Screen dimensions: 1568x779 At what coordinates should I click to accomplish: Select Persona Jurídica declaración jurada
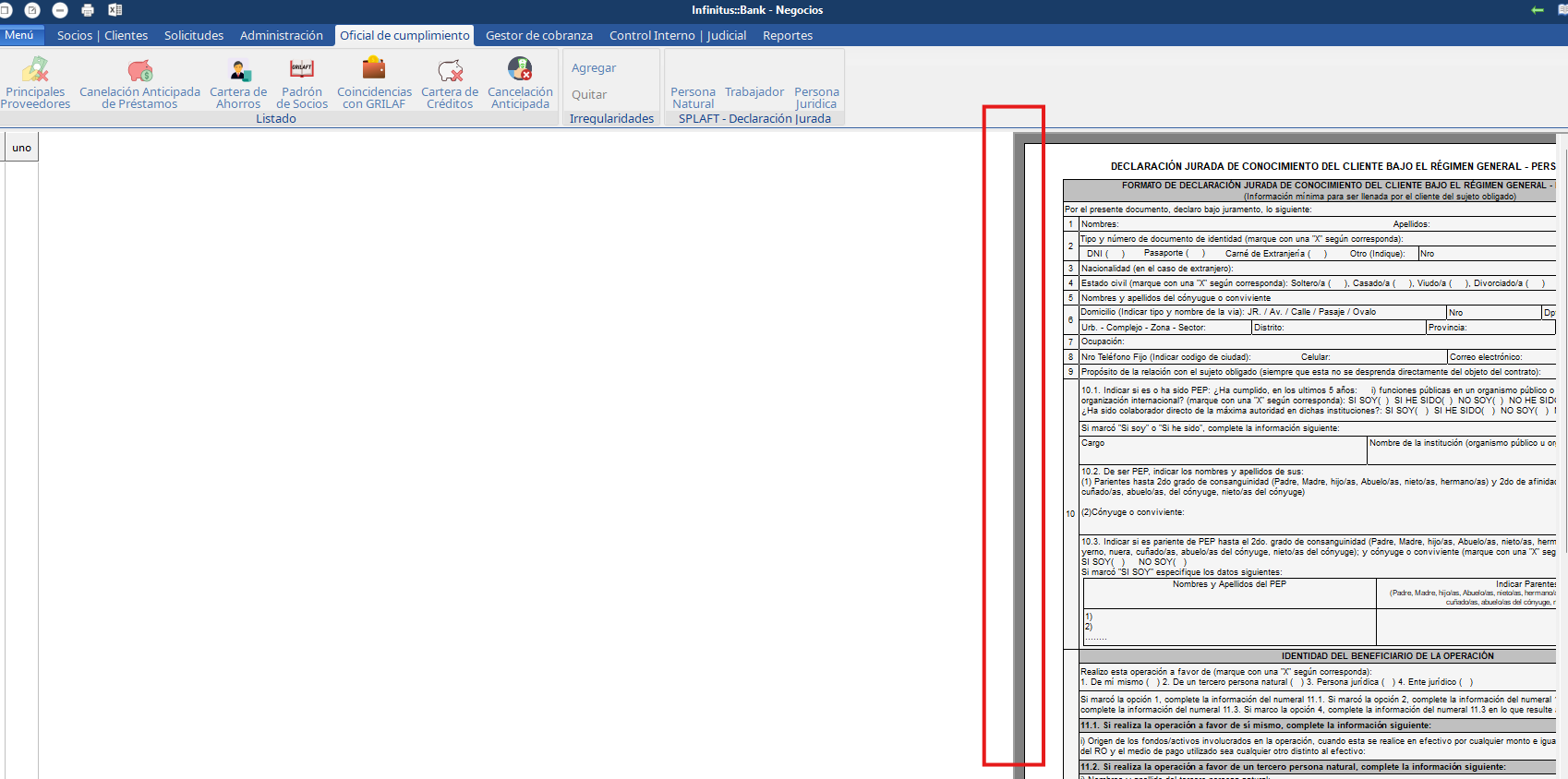pos(816,98)
